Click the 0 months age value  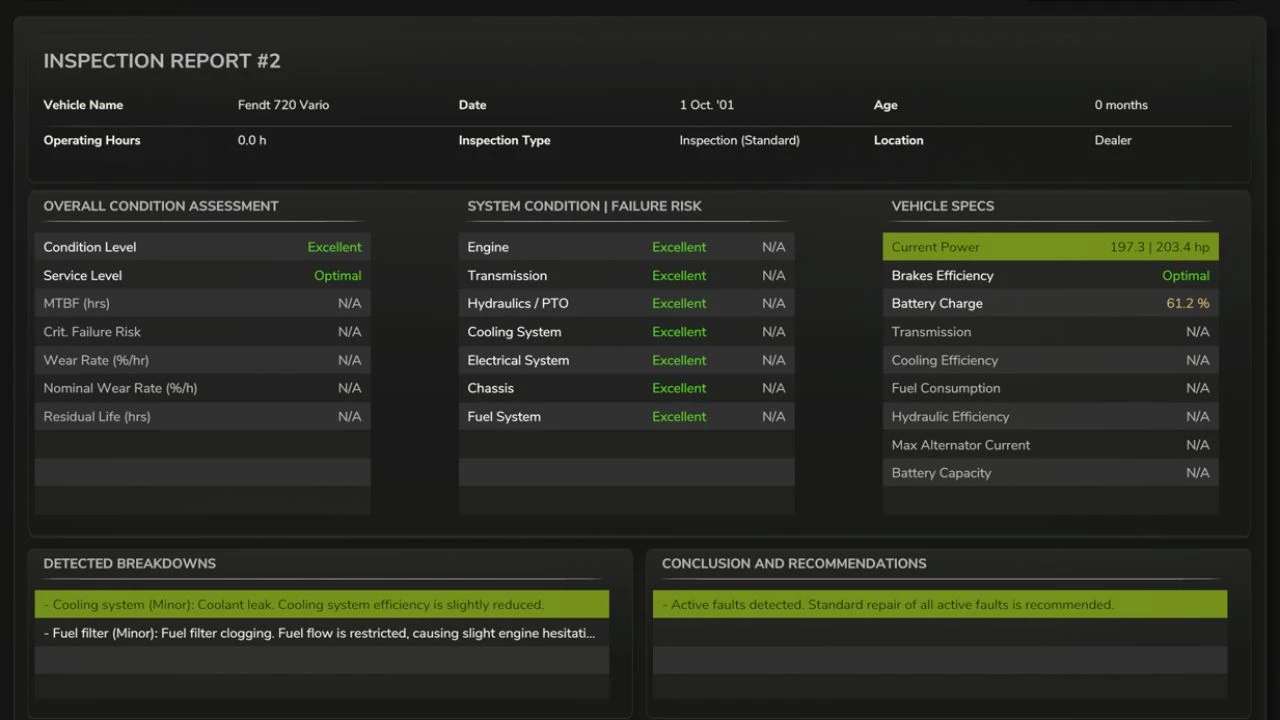coord(1121,105)
